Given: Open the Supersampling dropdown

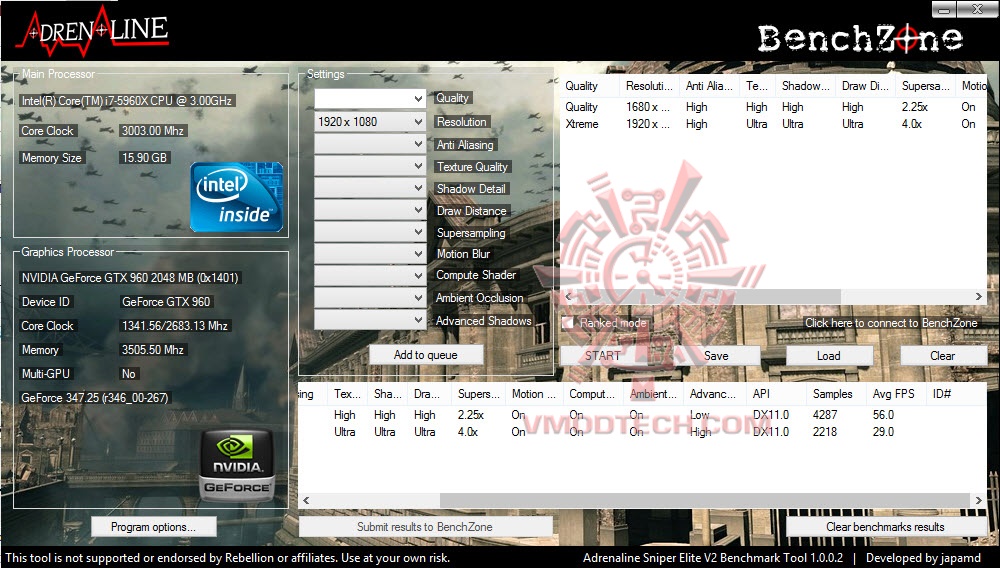Looking at the screenshot, I should [x=370, y=232].
